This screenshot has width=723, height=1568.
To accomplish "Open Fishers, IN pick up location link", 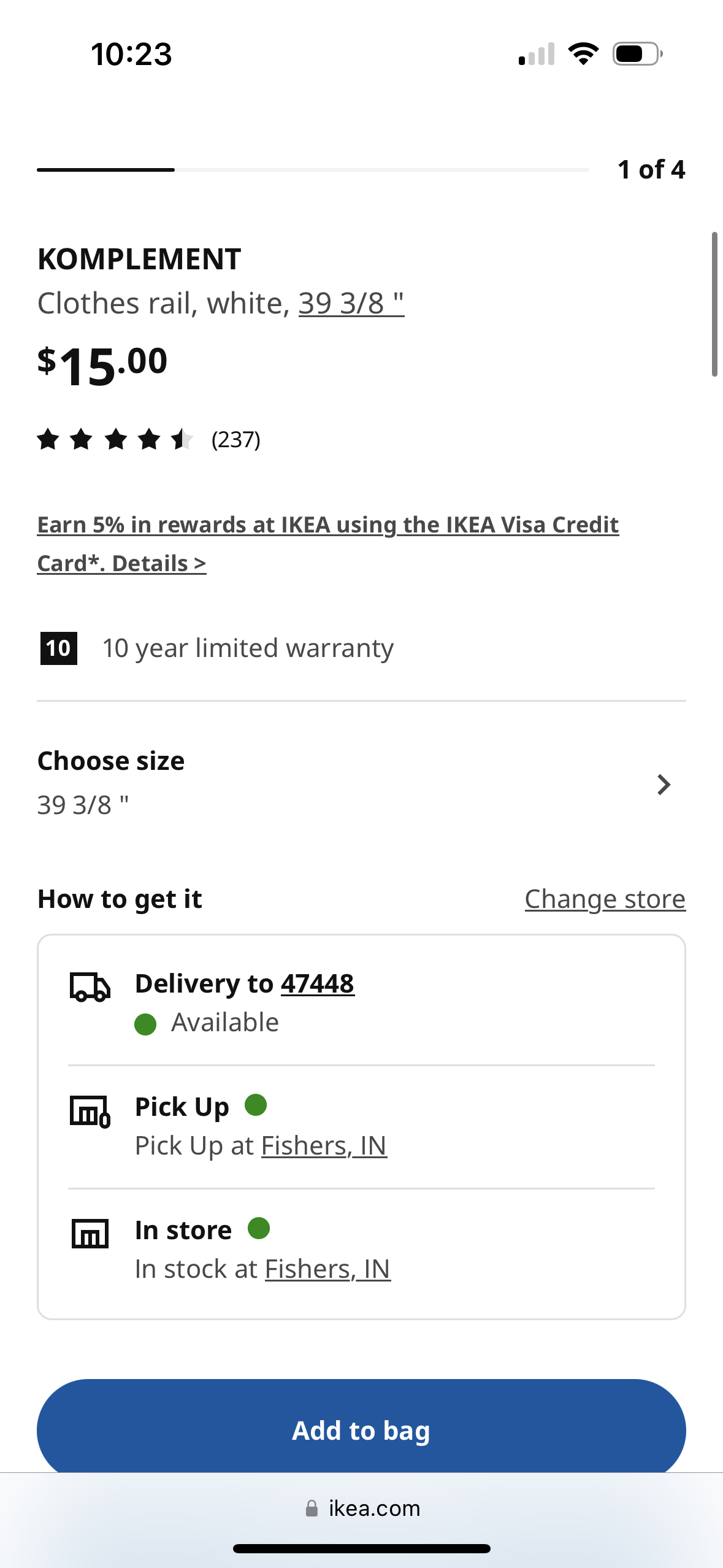I will [324, 1146].
